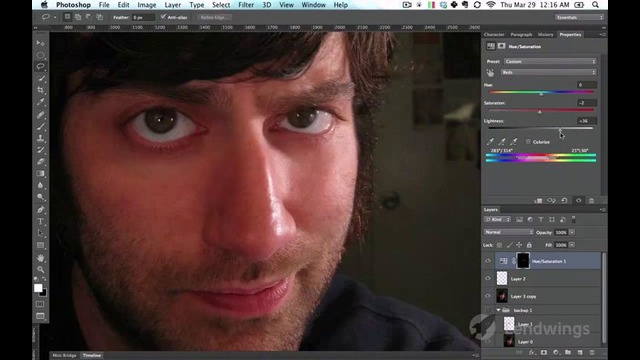This screenshot has width=640, height=360.
Task: Enable the Colorize checkbox
Action: point(528,142)
